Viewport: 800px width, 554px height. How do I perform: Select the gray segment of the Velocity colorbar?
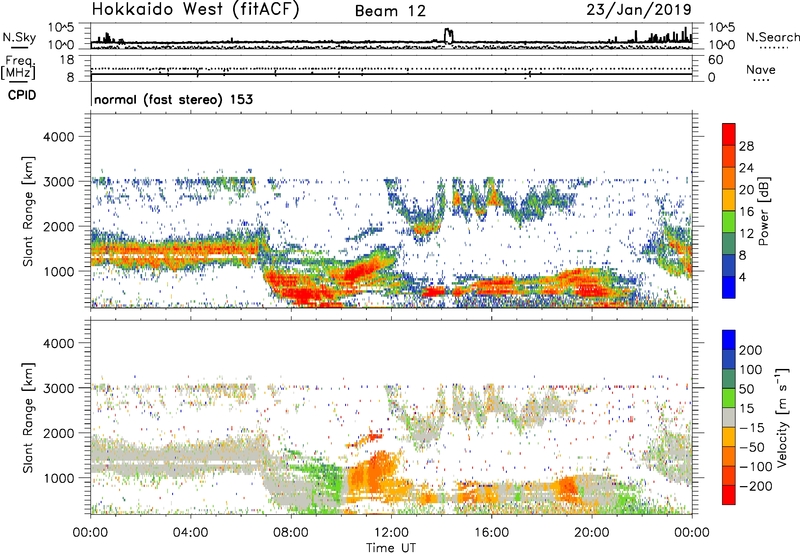click(x=729, y=418)
